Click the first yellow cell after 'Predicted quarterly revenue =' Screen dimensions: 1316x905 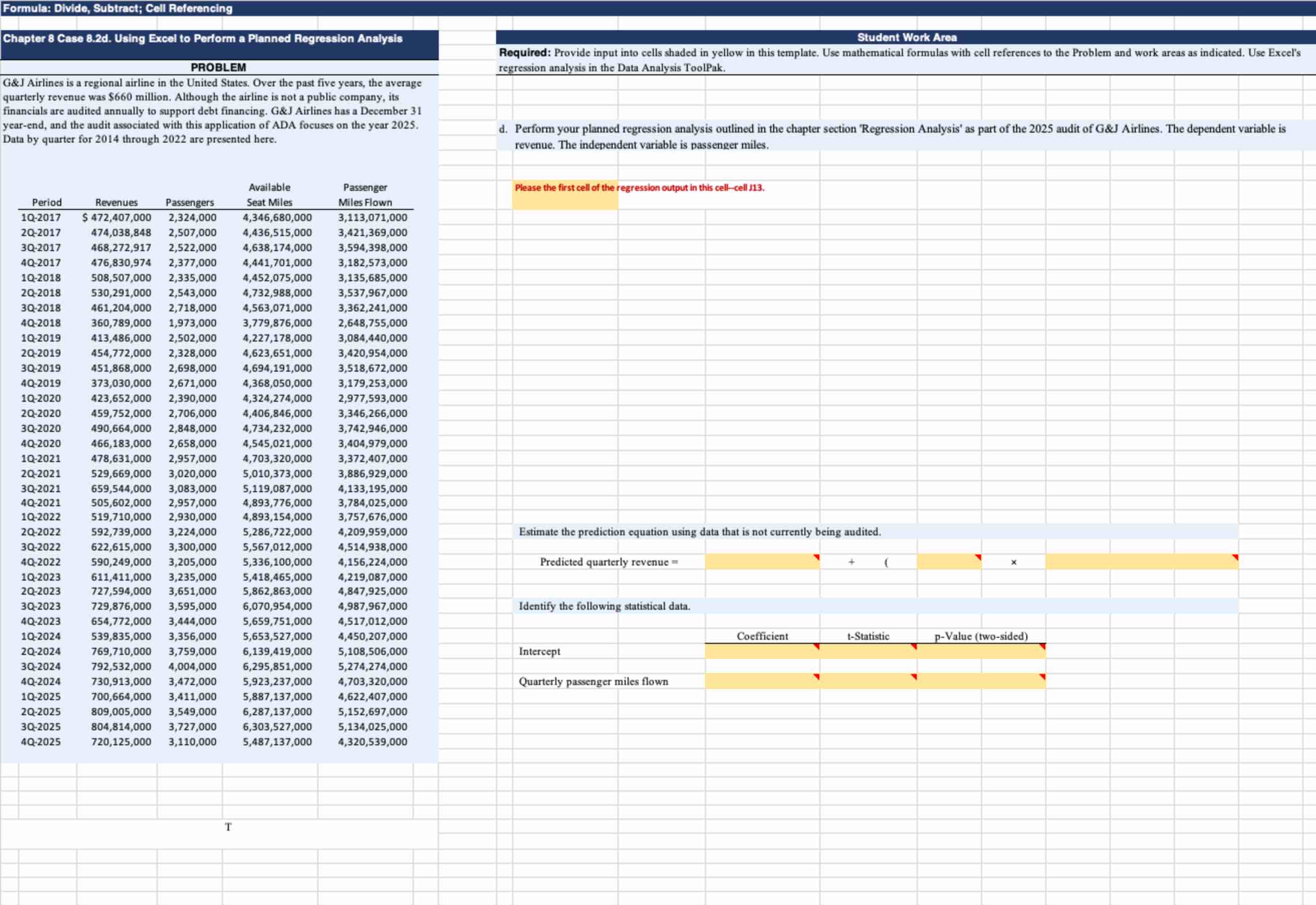762,561
